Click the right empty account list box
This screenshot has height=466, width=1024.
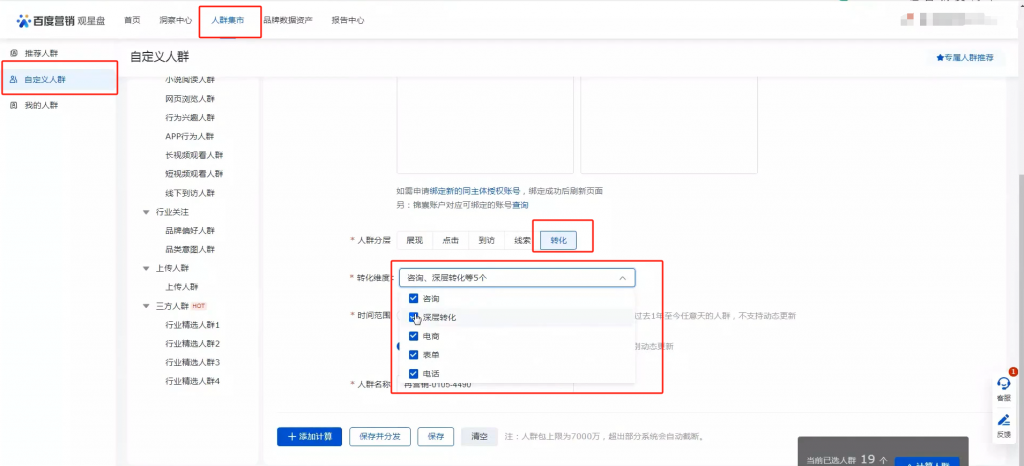point(669,124)
